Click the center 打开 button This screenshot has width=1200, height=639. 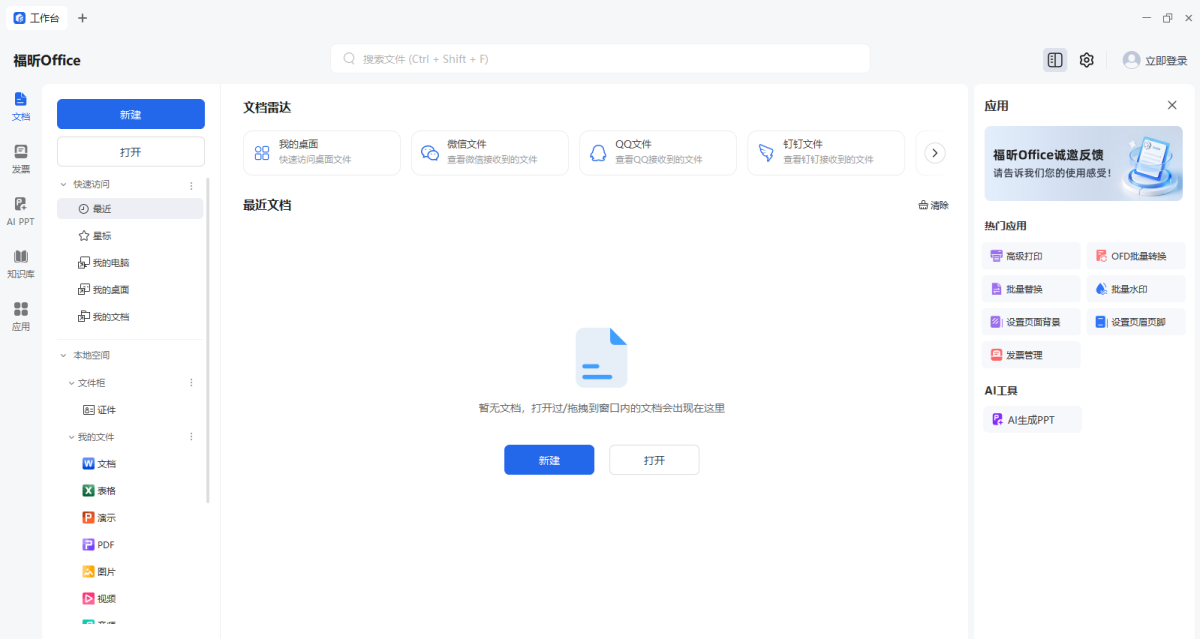click(x=654, y=460)
